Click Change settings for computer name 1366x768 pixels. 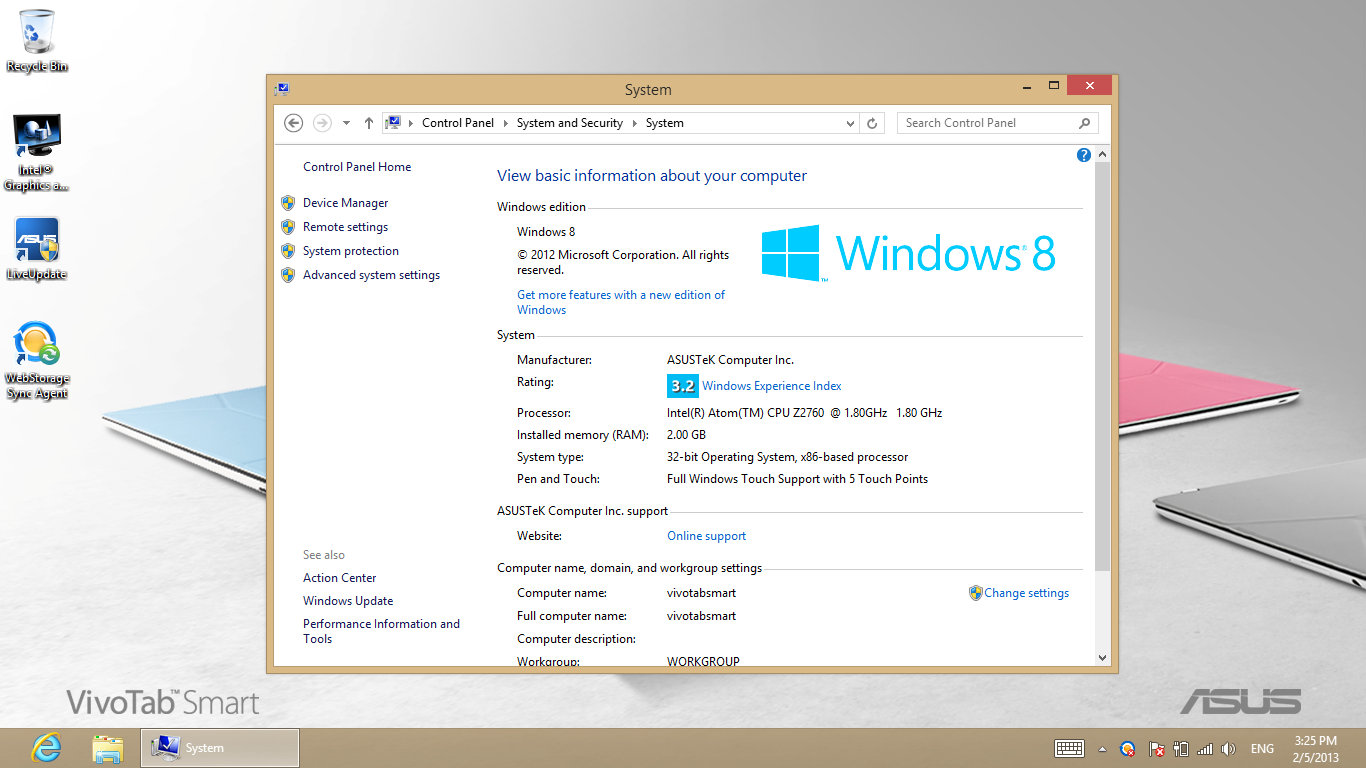pos(1026,593)
